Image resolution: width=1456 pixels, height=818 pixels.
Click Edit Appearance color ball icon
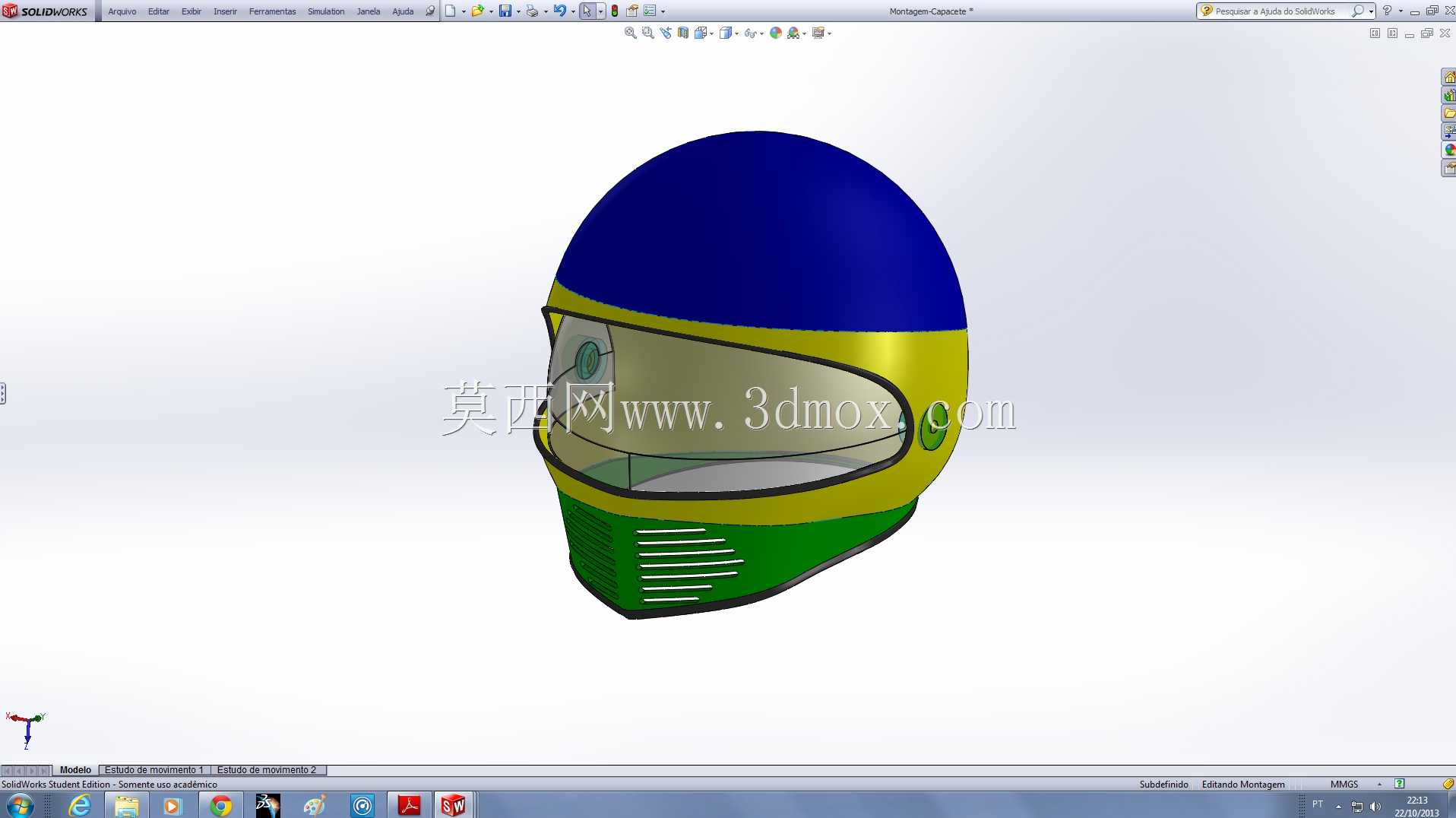pos(776,33)
